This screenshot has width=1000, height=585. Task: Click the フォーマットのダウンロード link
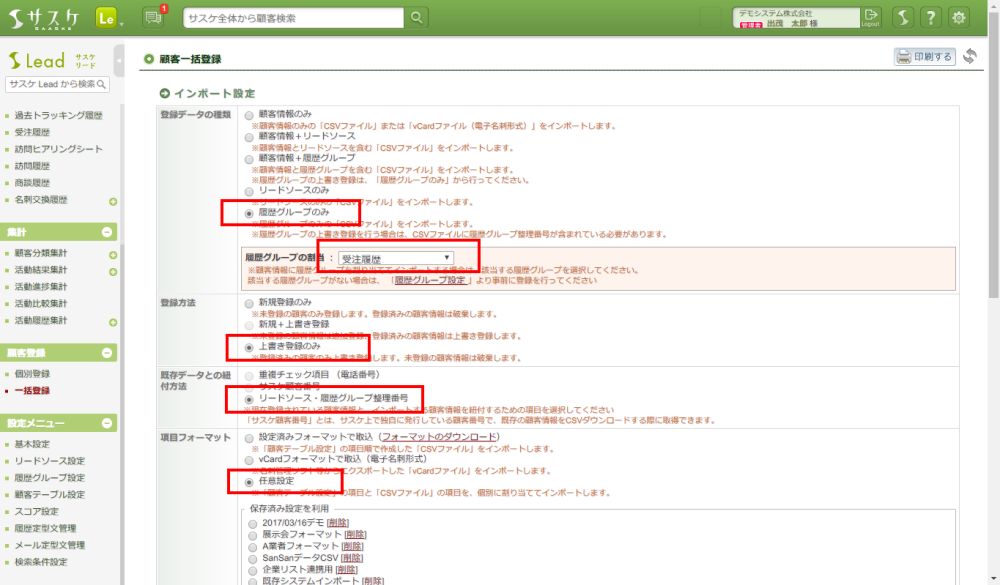[x=439, y=437]
